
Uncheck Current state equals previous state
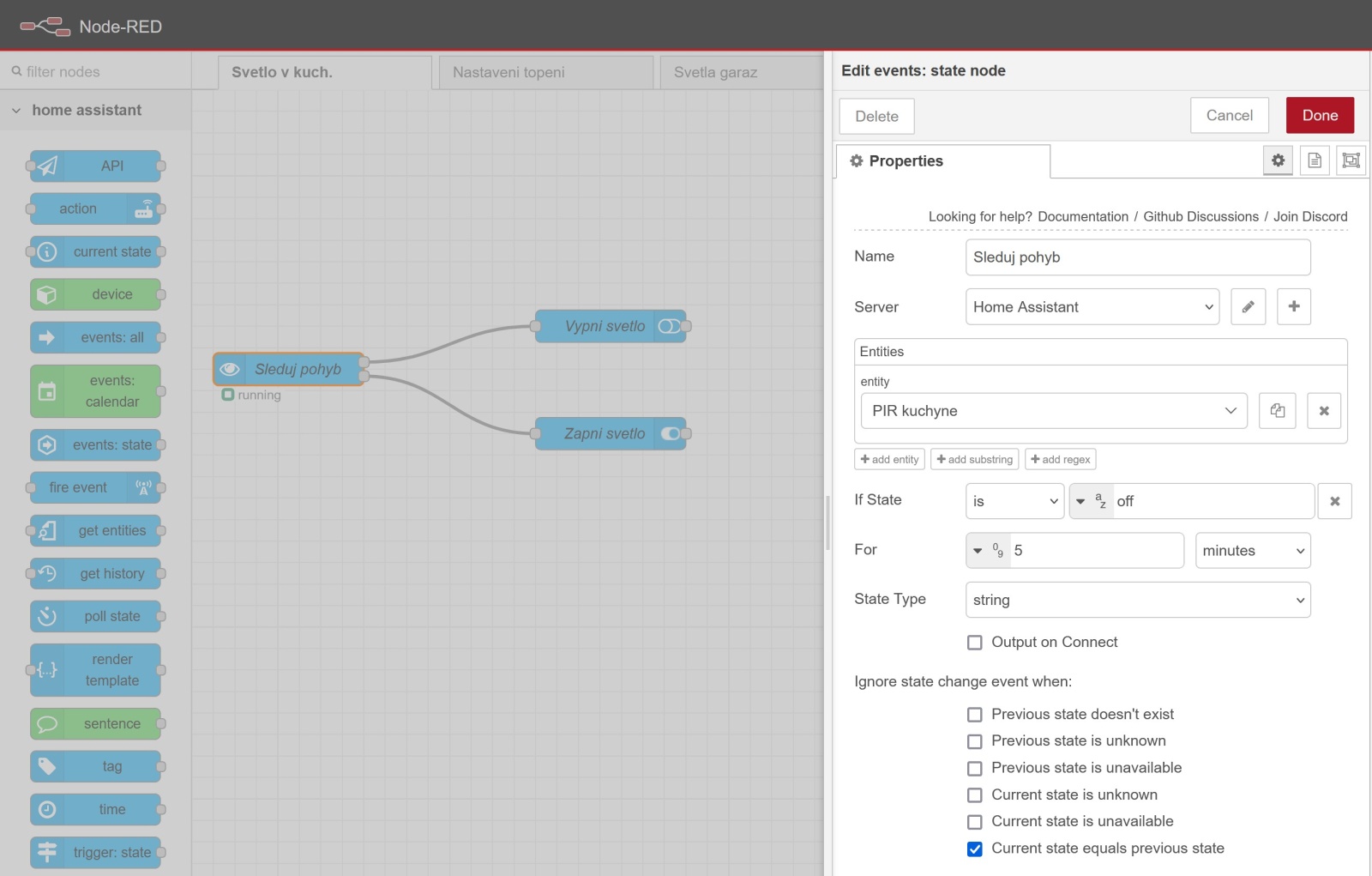coord(974,849)
